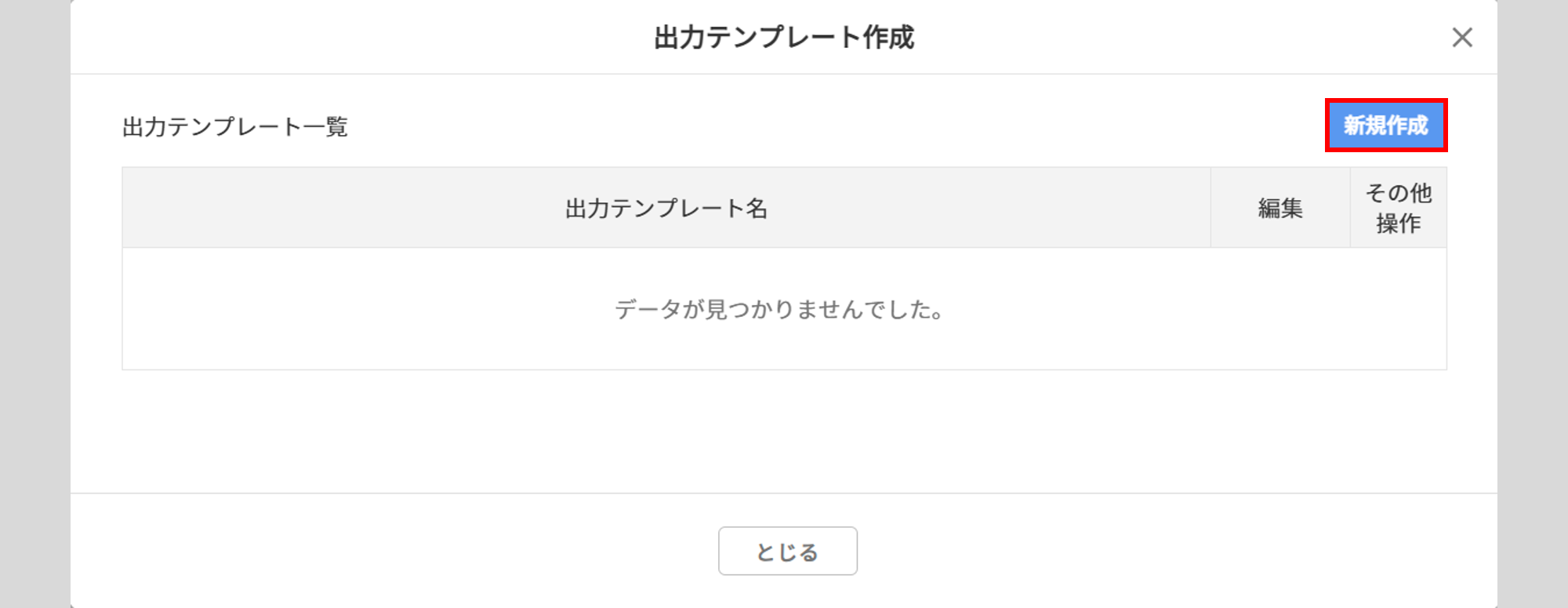Viewport: 1568px width, 608px height.
Task: Click the 出力テンプレート名 column header
Action: coord(666,208)
